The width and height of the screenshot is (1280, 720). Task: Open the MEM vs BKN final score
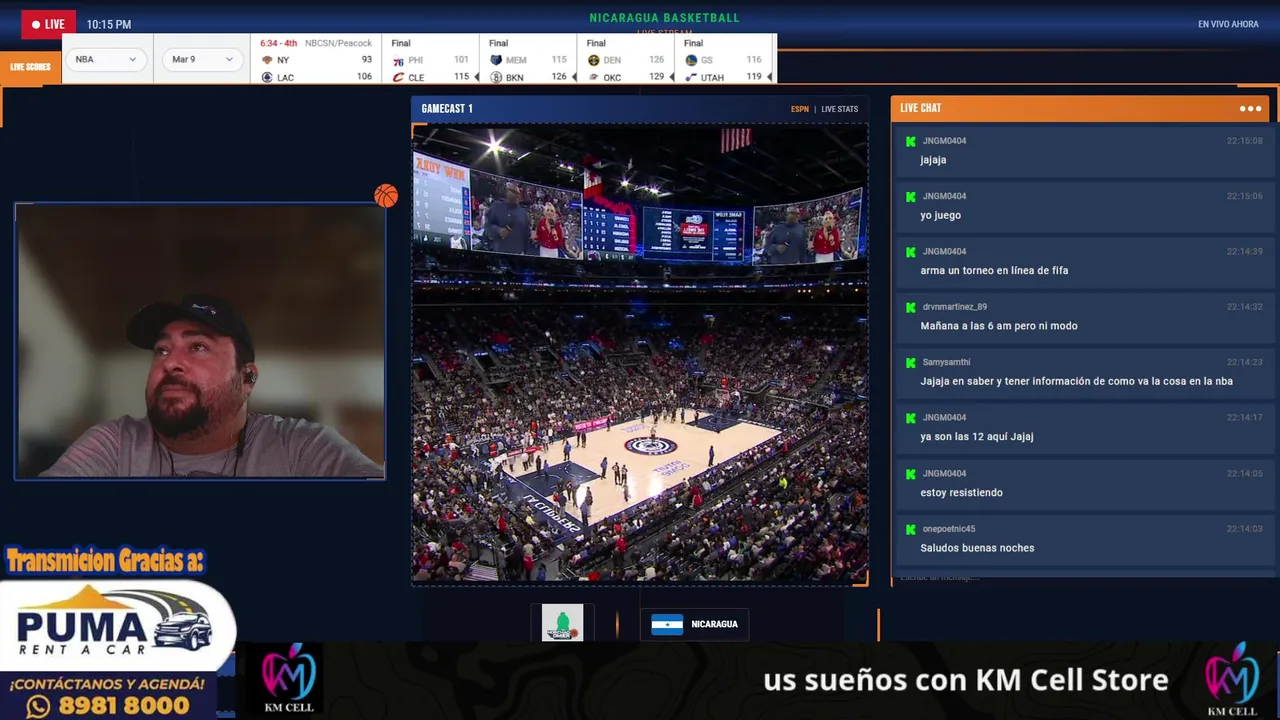click(528, 60)
